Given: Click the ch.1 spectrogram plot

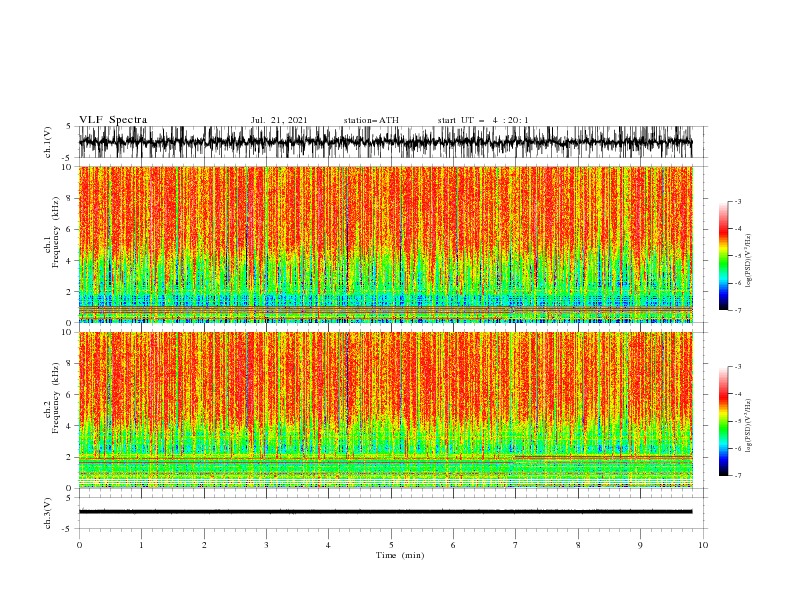Looking at the screenshot, I should (x=386, y=244).
